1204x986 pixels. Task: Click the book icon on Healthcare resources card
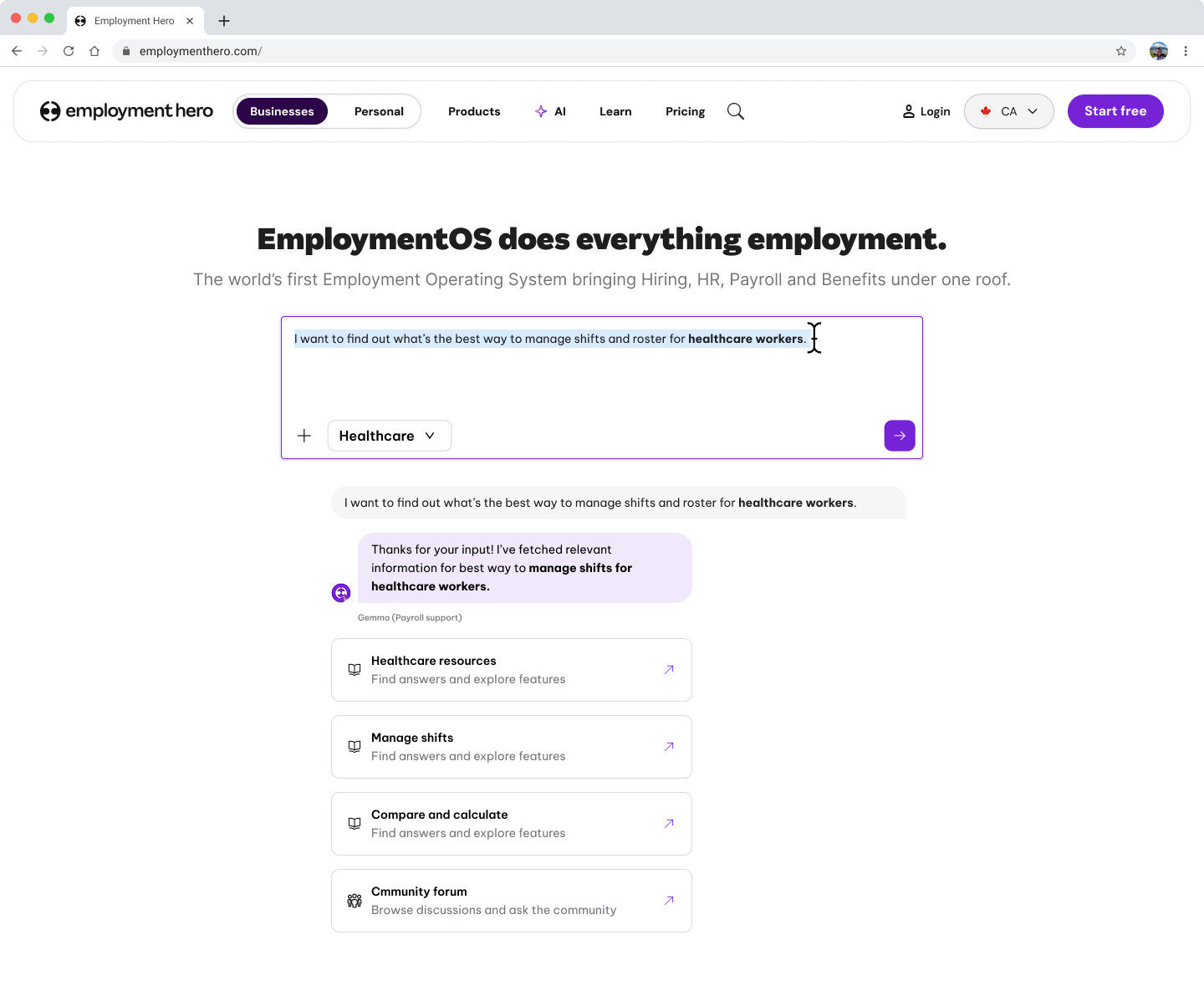(355, 670)
